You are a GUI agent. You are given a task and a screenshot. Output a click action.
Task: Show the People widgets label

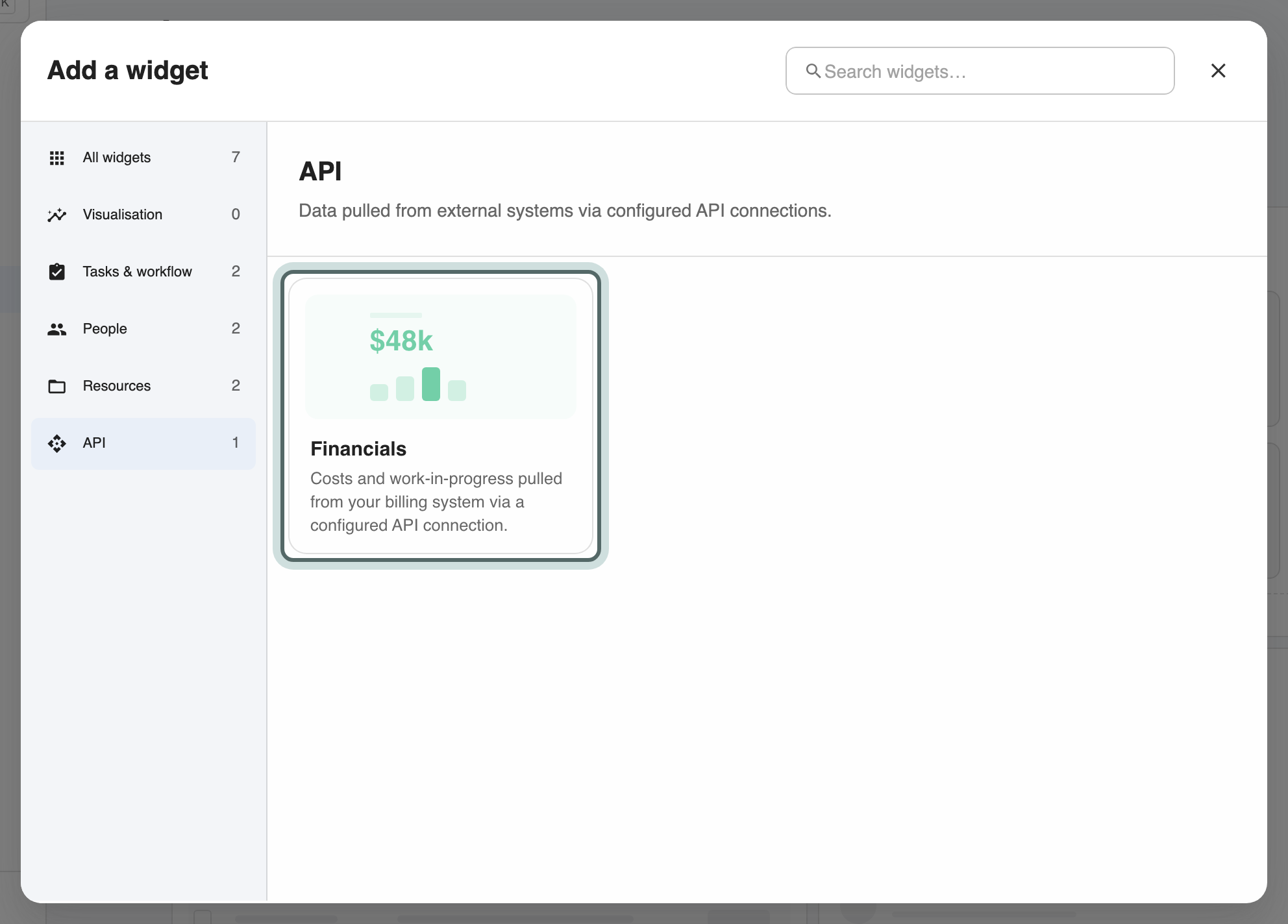tap(105, 329)
